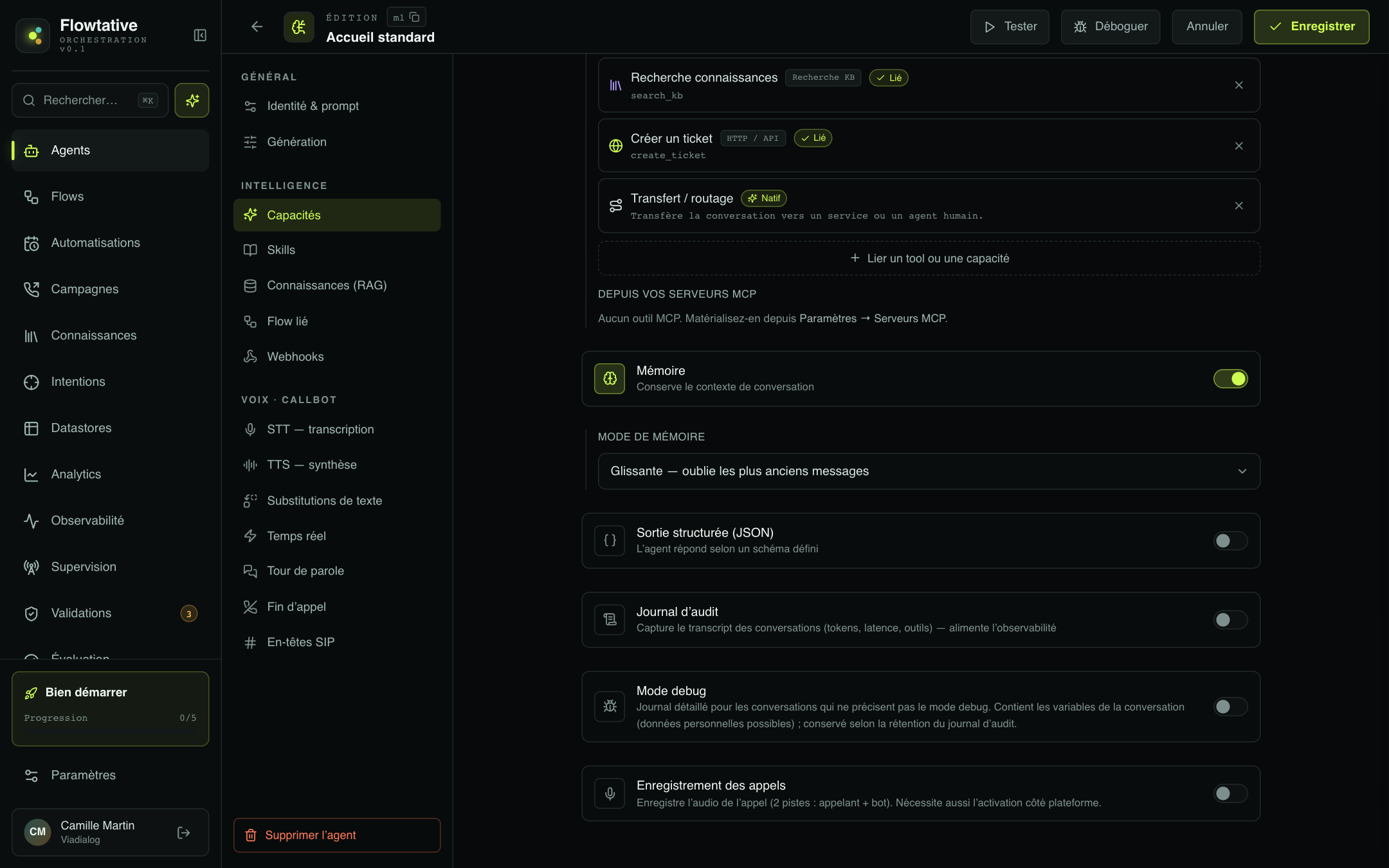The height and width of the screenshot is (868, 1389).
Task: Open En-têtes SIP settings
Action: click(337, 642)
